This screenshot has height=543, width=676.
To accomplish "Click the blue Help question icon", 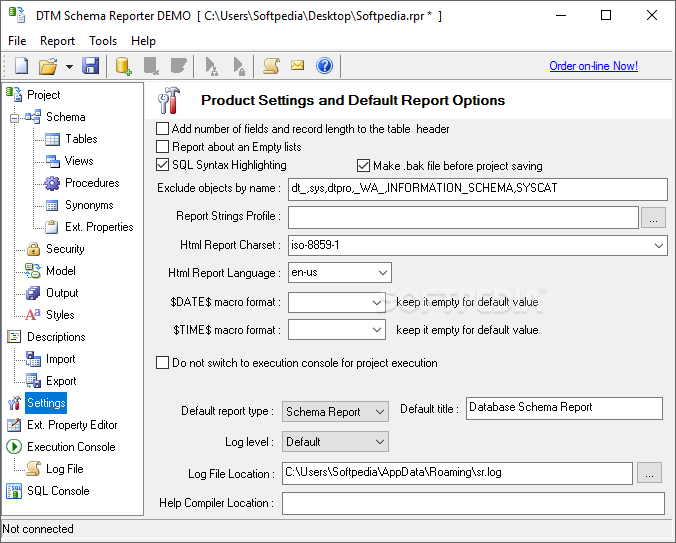I will point(324,66).
